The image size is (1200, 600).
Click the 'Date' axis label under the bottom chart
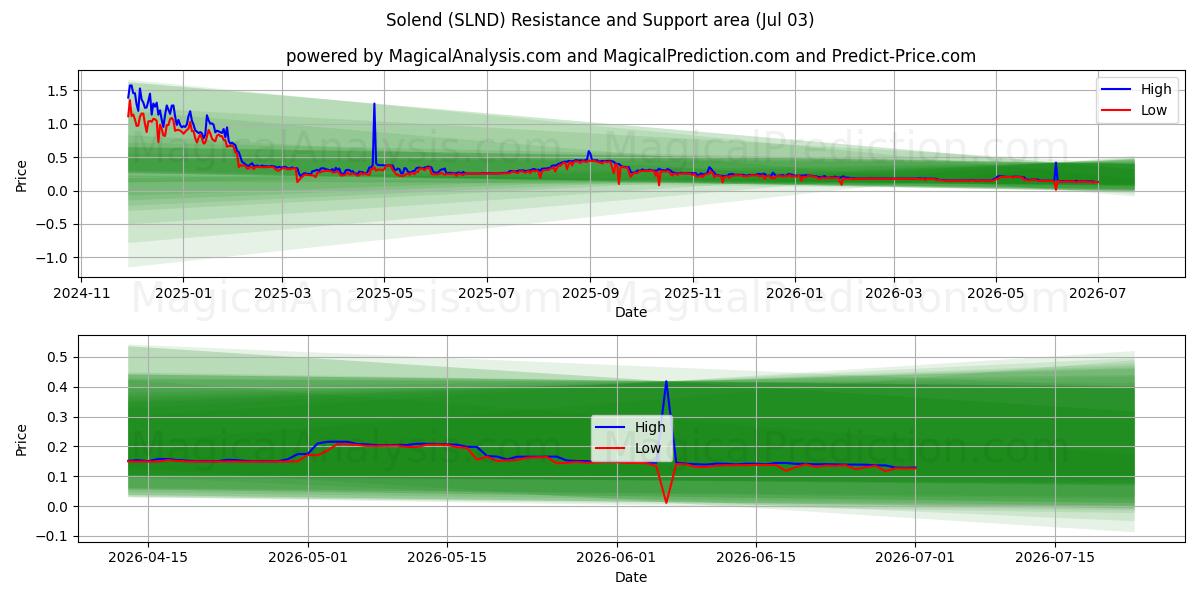[x=631, y=577]
